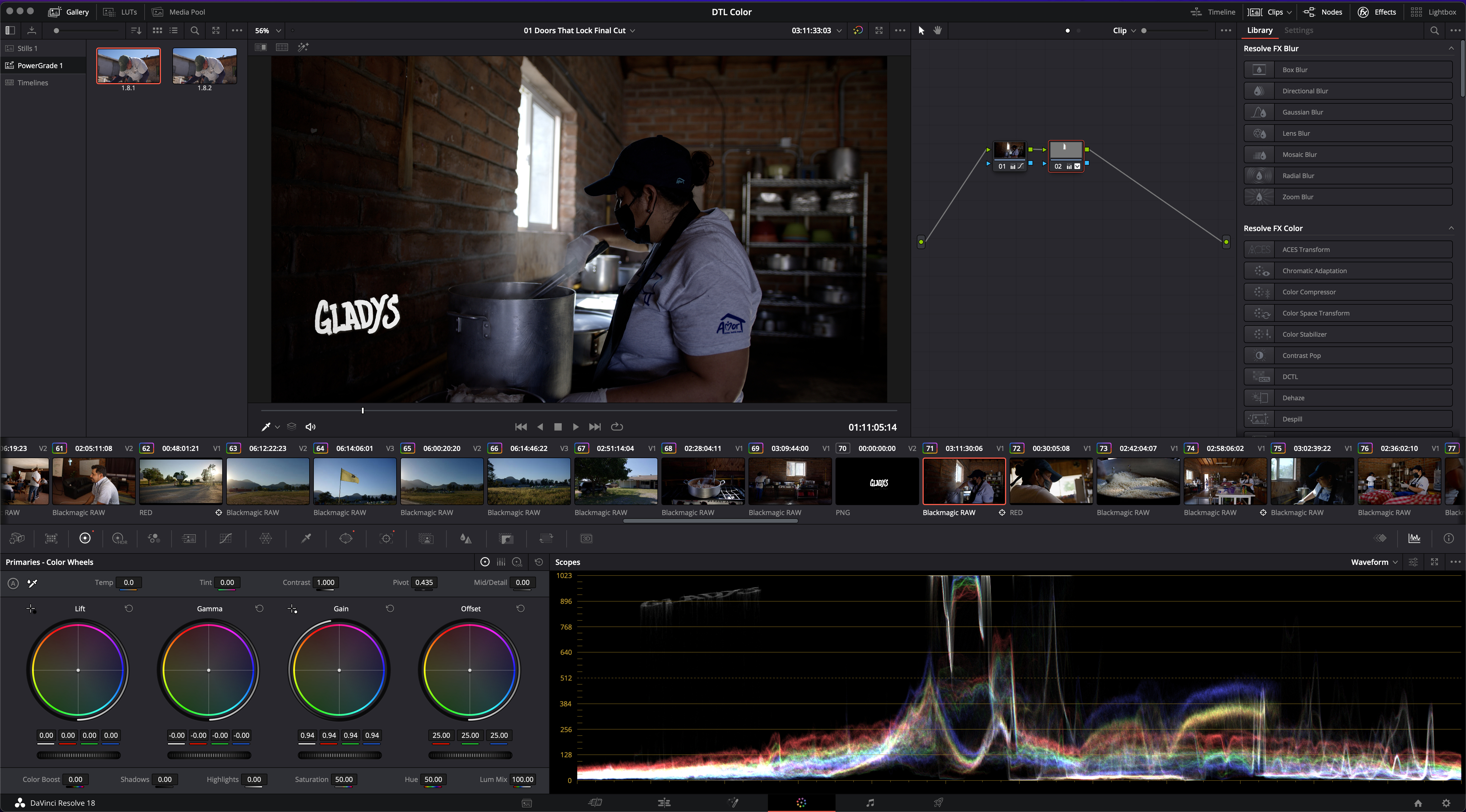Open the Qualifier eyedropper palette
Image resolution: width=1466 pixels, height=812 pixels.
[306, 538]
